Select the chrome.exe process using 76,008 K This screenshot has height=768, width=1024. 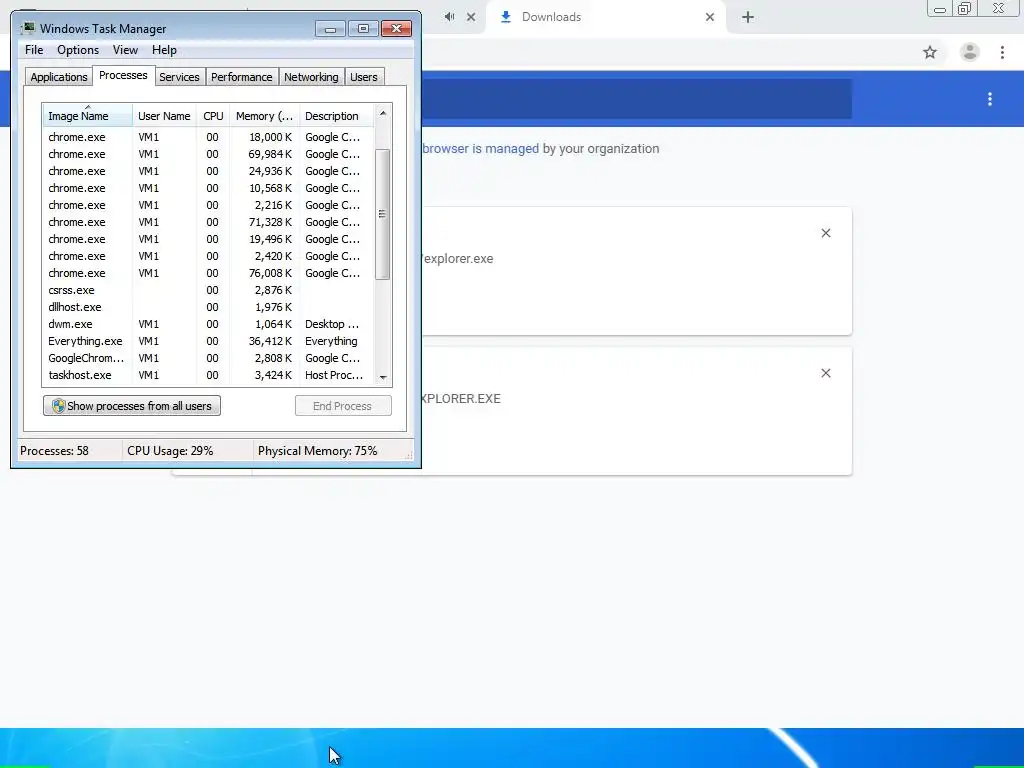pyautogui.click(x=208, y=273)
